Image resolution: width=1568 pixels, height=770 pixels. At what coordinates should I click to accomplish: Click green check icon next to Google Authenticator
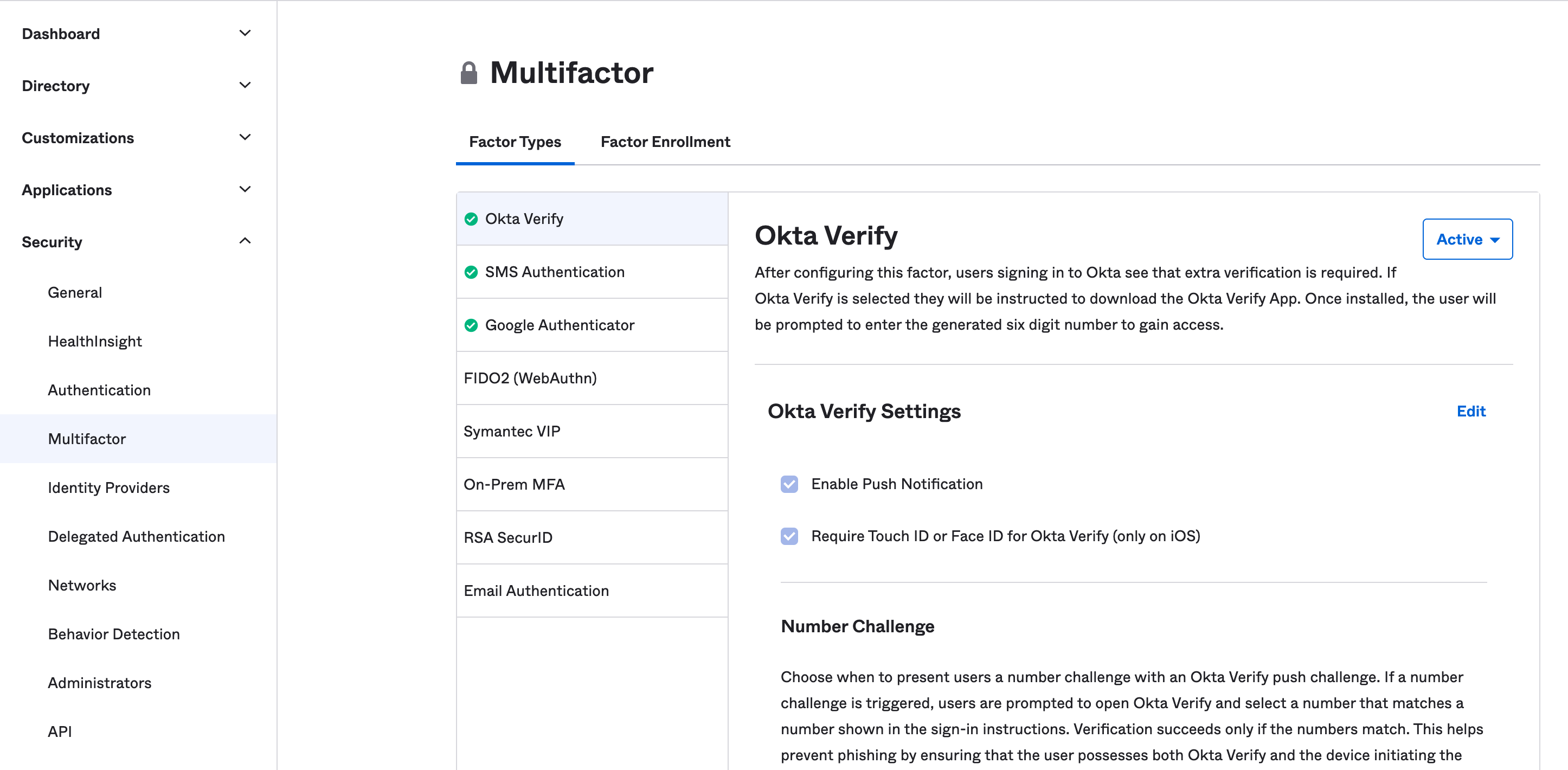tap(471, 325)
